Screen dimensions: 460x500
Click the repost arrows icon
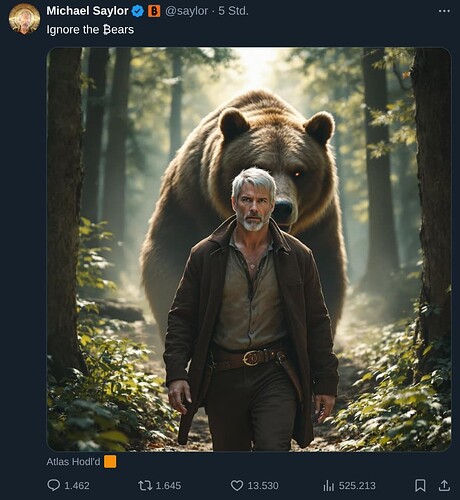(x=145, y=485)
